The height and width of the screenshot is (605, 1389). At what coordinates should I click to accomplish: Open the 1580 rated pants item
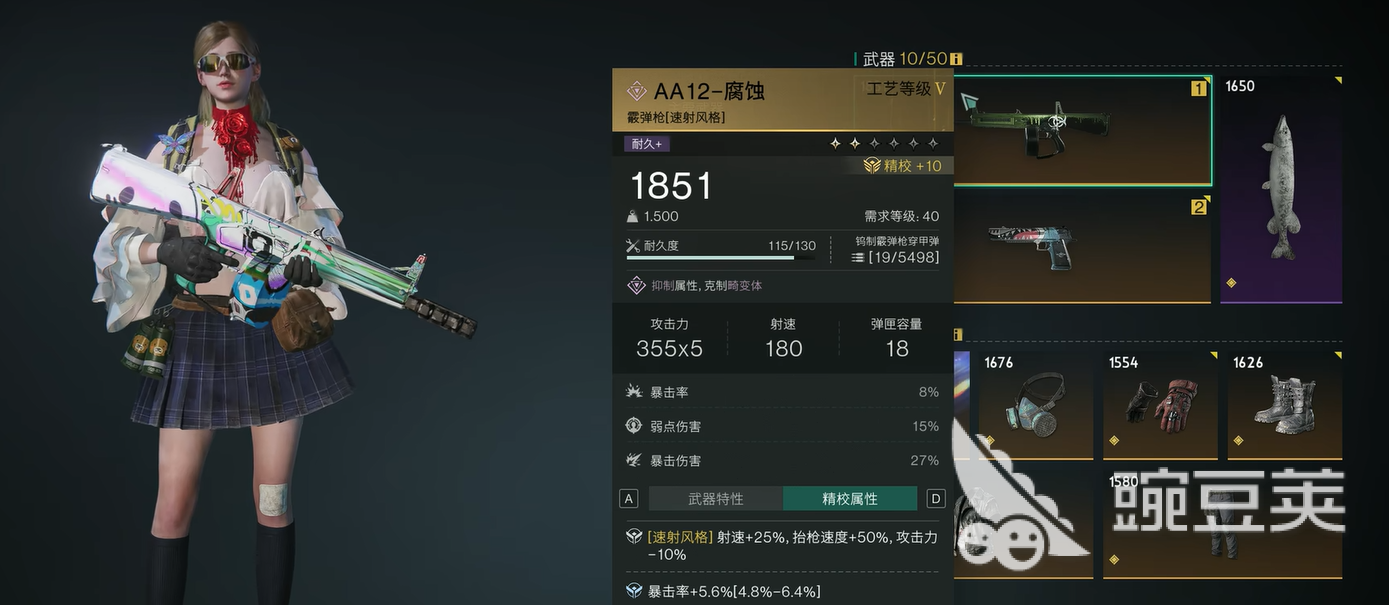(1222, 524)
